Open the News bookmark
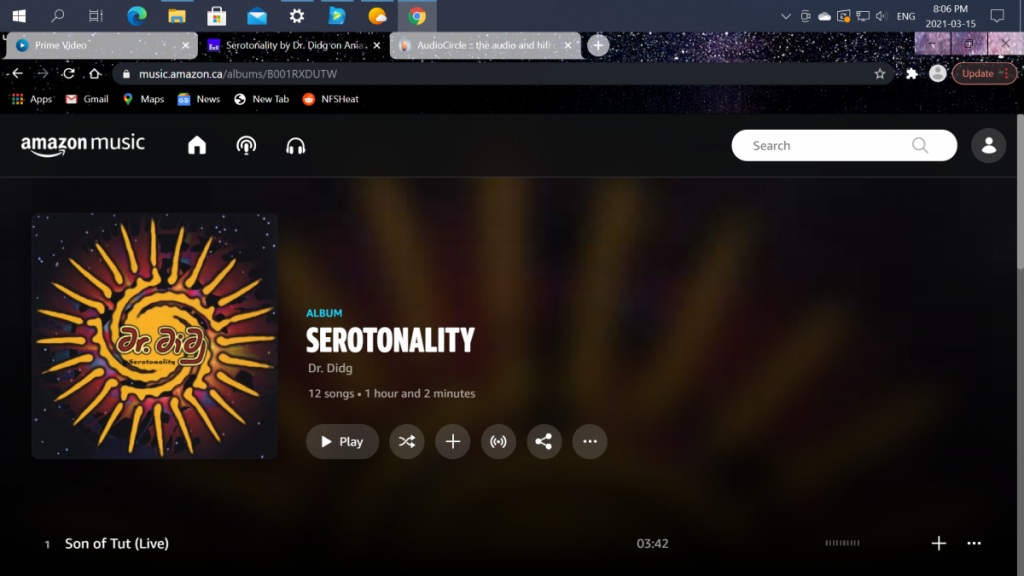1024x576 pixels. click(x=199, y=99)
